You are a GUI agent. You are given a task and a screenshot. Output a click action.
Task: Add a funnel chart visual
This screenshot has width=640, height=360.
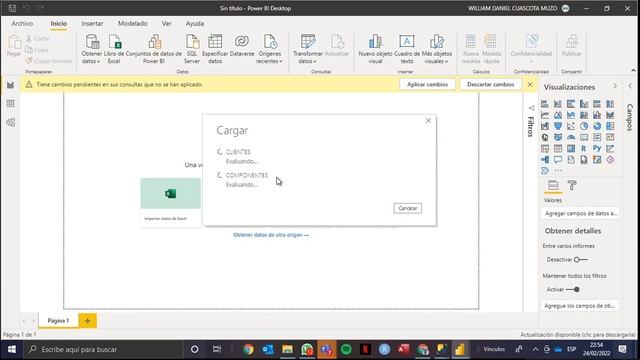click(x=558, y=126)
